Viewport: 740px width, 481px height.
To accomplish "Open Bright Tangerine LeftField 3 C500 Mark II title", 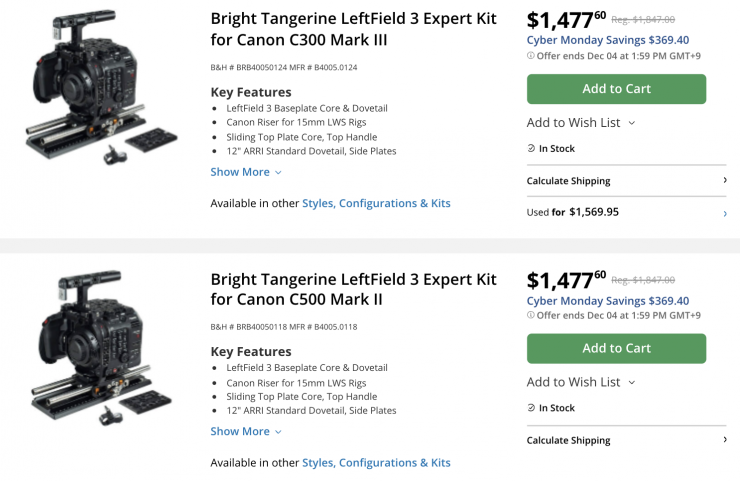I will click(353, 289).
